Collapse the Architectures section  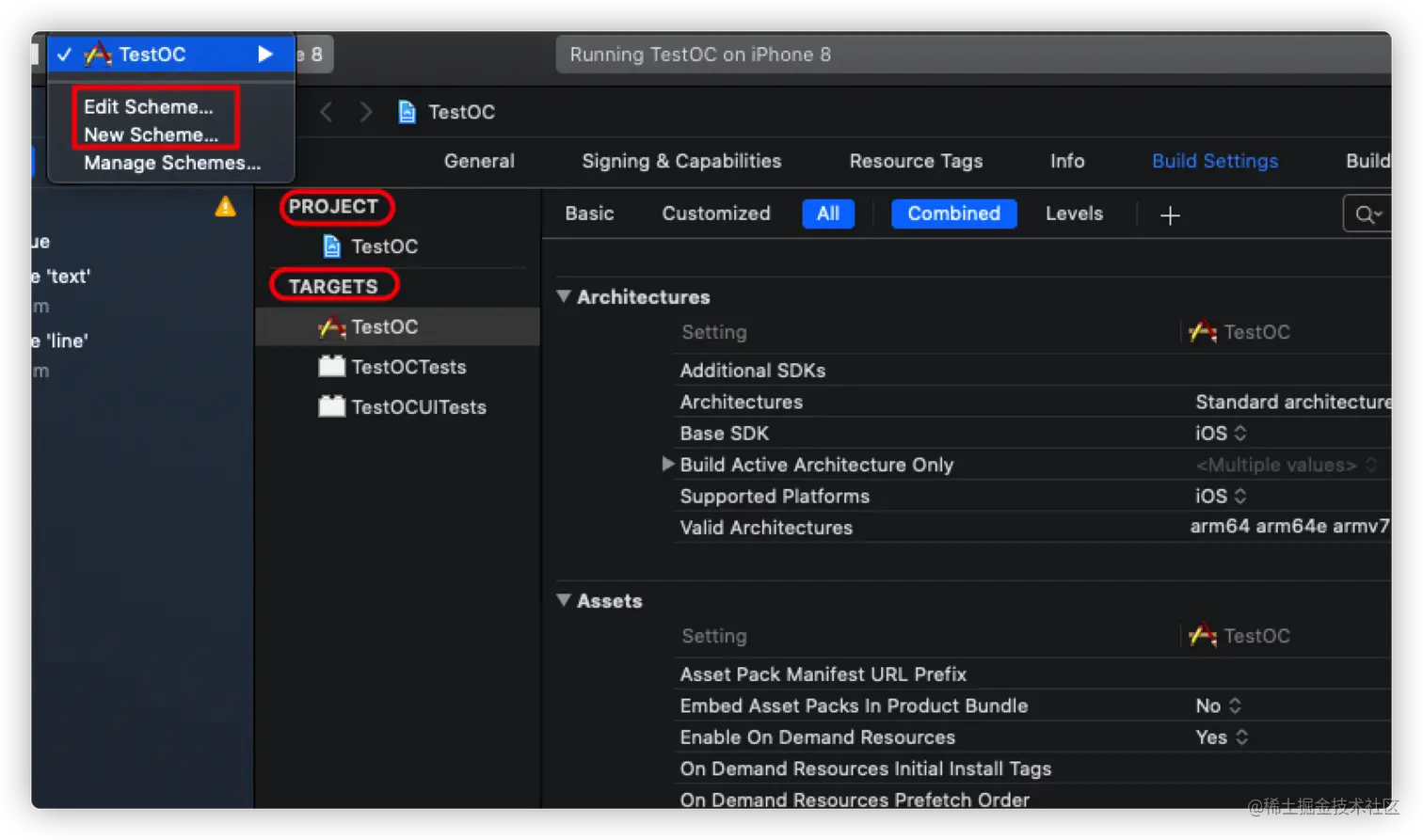tap(564, 296)
